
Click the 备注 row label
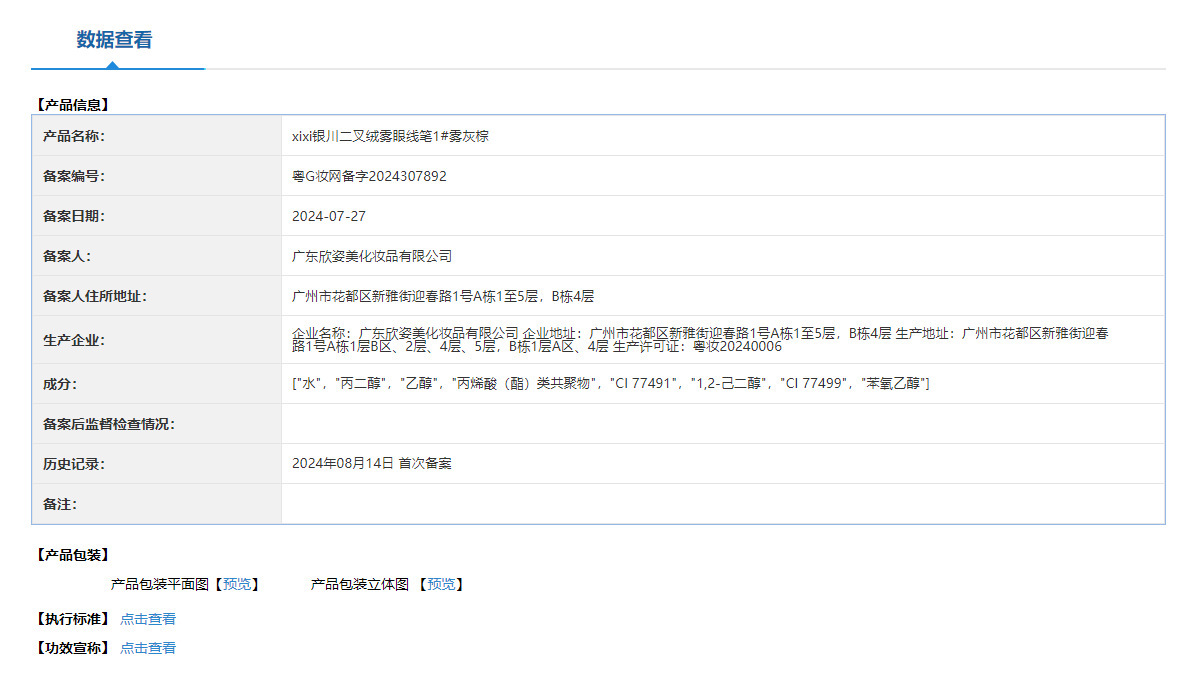coord(60,504)
